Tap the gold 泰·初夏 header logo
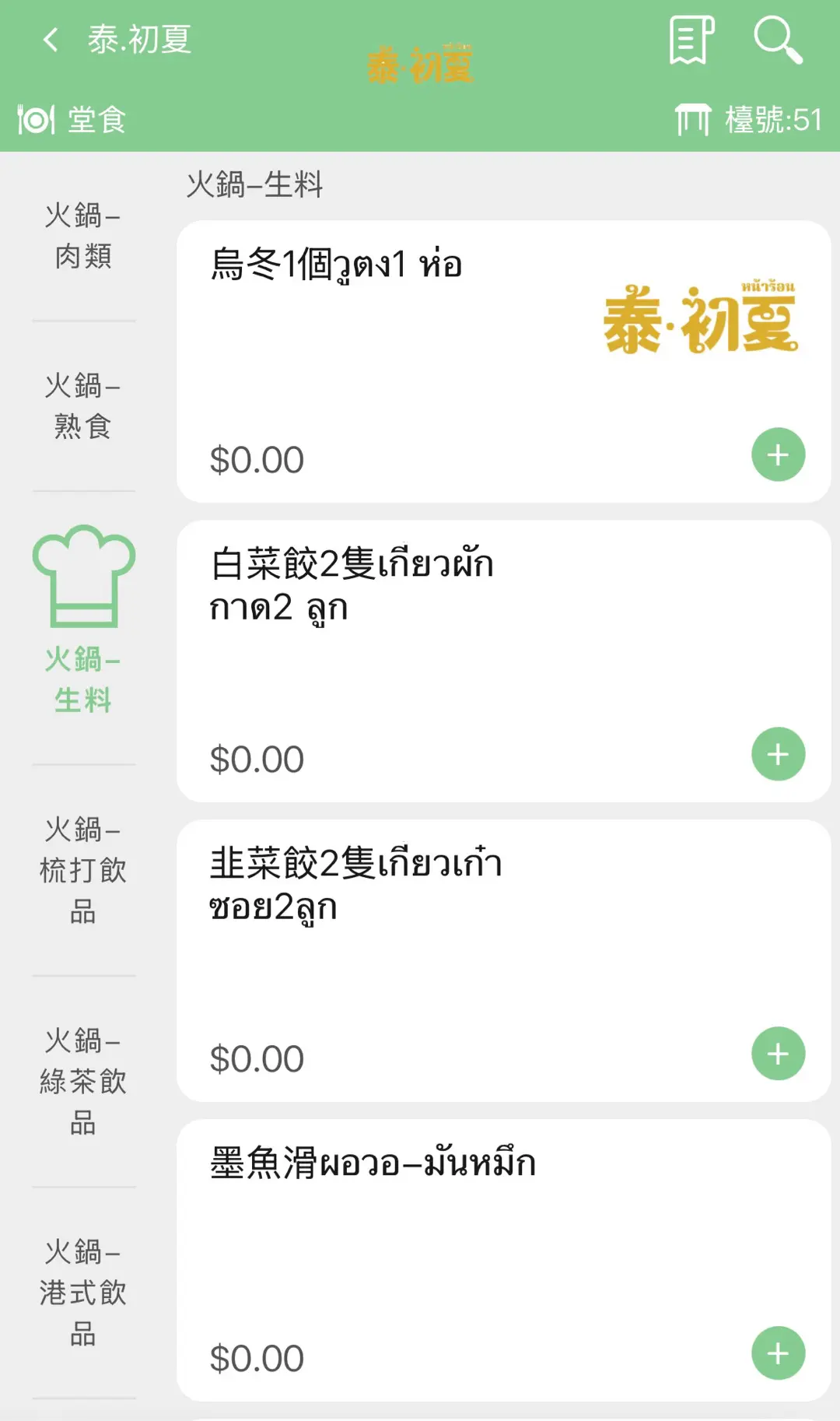This screenshot has width=840, height=1421. point(420,65)
